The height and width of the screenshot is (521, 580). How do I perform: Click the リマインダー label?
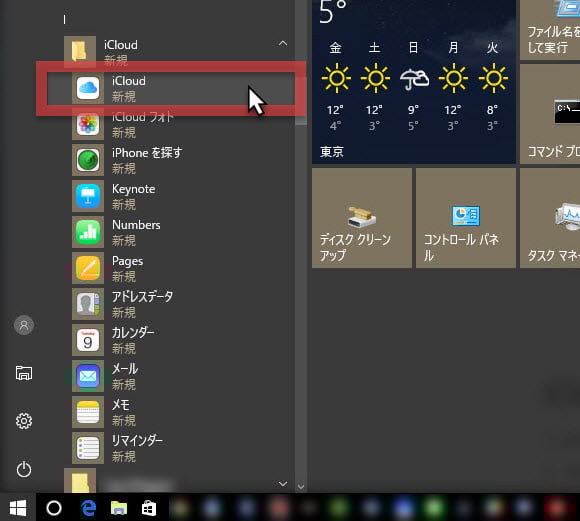(x=137, y=440)
